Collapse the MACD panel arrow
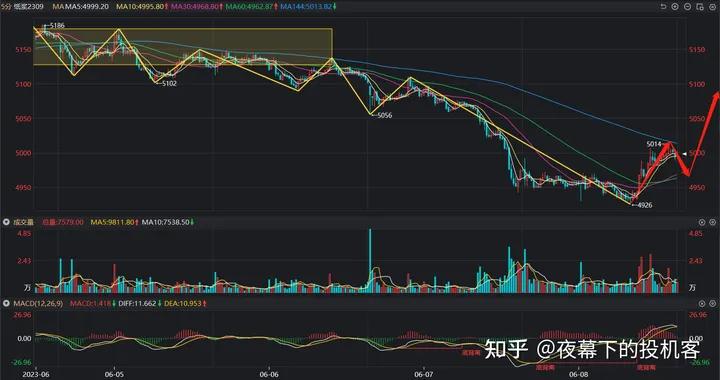The height and width of the screenshot is (380, 720). coord(6,304)
